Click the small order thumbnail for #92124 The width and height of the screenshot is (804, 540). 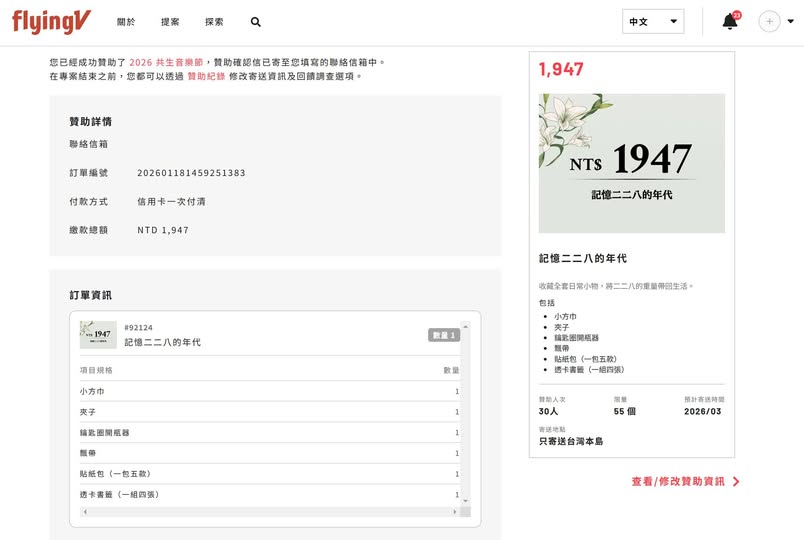98,335
